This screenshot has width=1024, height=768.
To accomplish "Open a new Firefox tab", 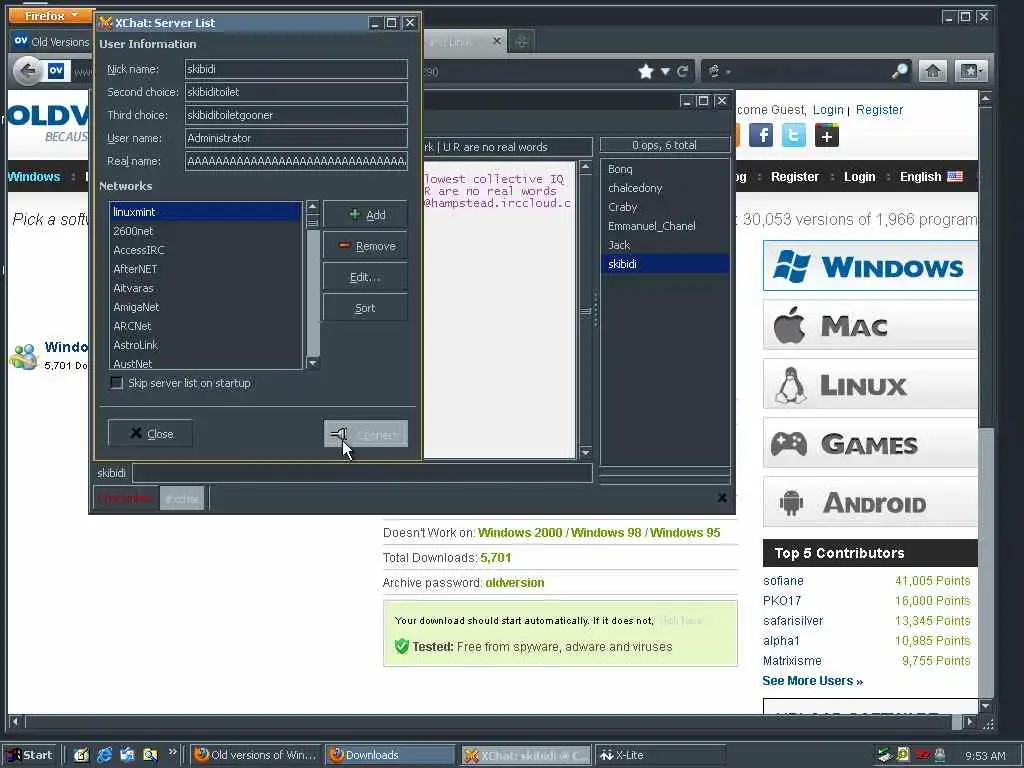I will point(521,42).
